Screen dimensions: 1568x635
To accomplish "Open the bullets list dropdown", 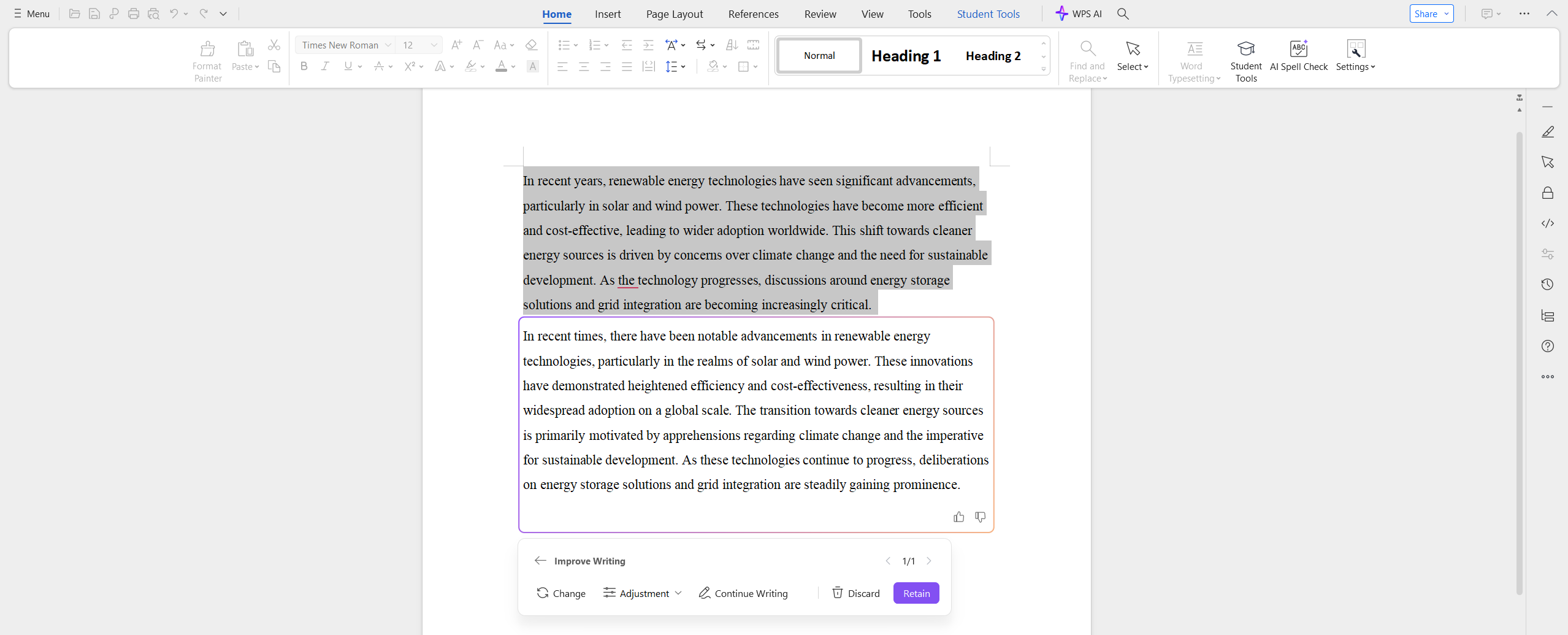I will [576, 45].
